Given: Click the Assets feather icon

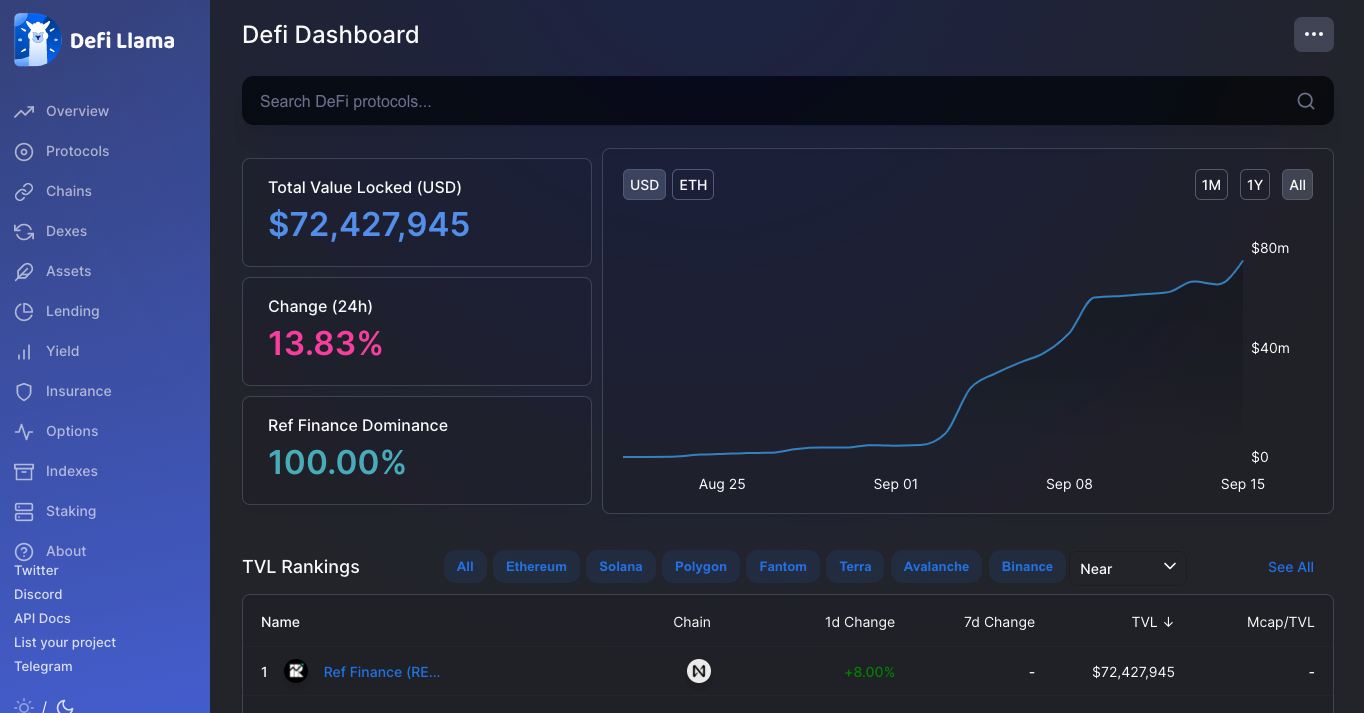Looking at the screenshot, I should pos(24,271).
